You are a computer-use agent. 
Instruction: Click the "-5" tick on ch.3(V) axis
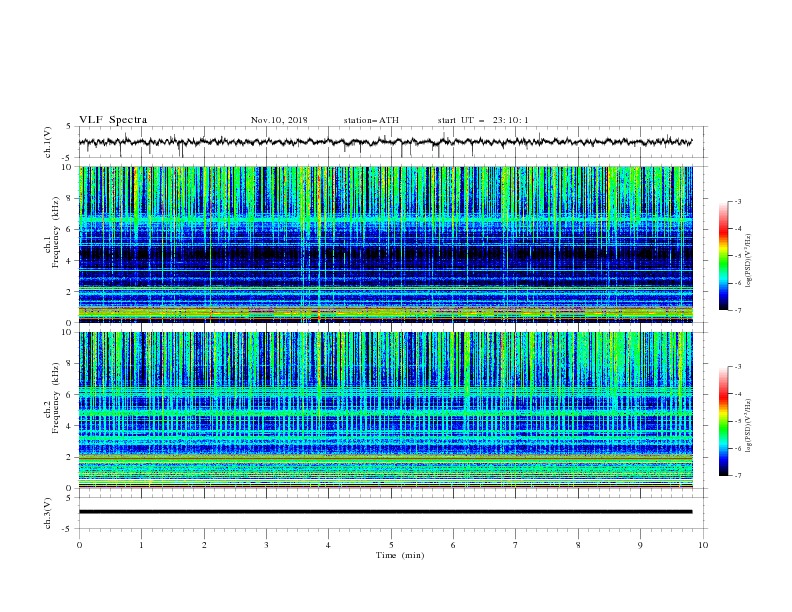68,529
